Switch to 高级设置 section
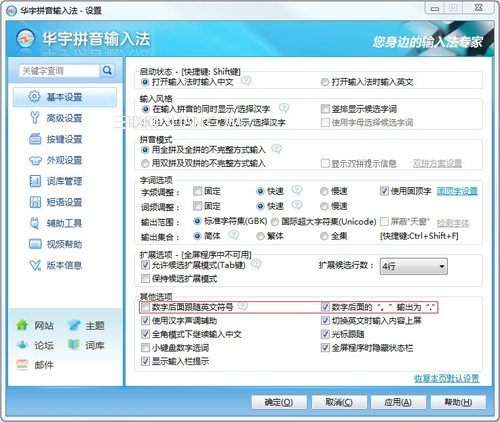Viewport: 500px width, 422px height. 65,118
